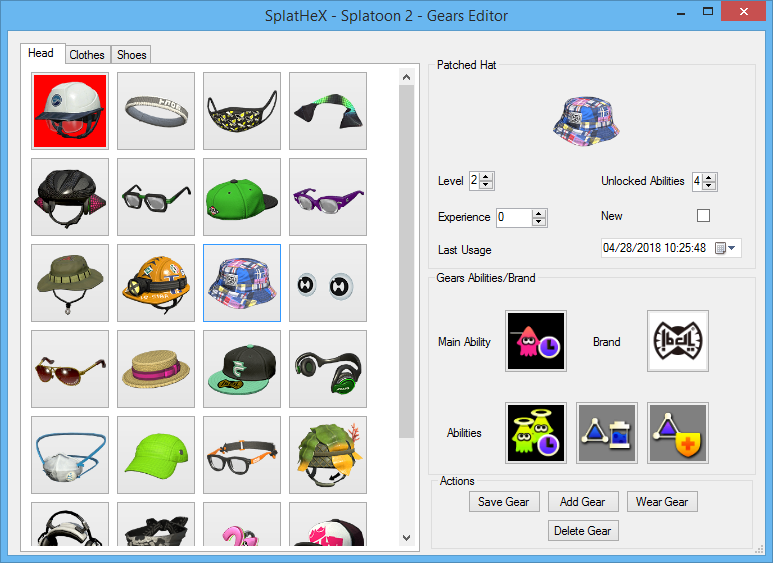Click the gear list scroll down arrow
The width and height of the screenshot is (773, 563).
tap(406, 538)
